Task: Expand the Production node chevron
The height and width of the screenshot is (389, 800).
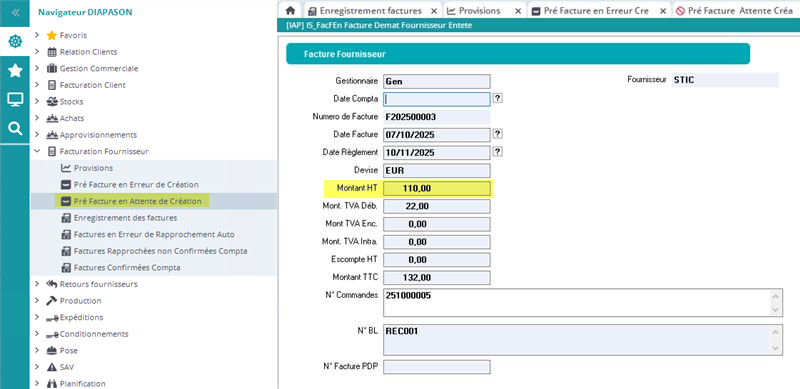Action: 37,301
